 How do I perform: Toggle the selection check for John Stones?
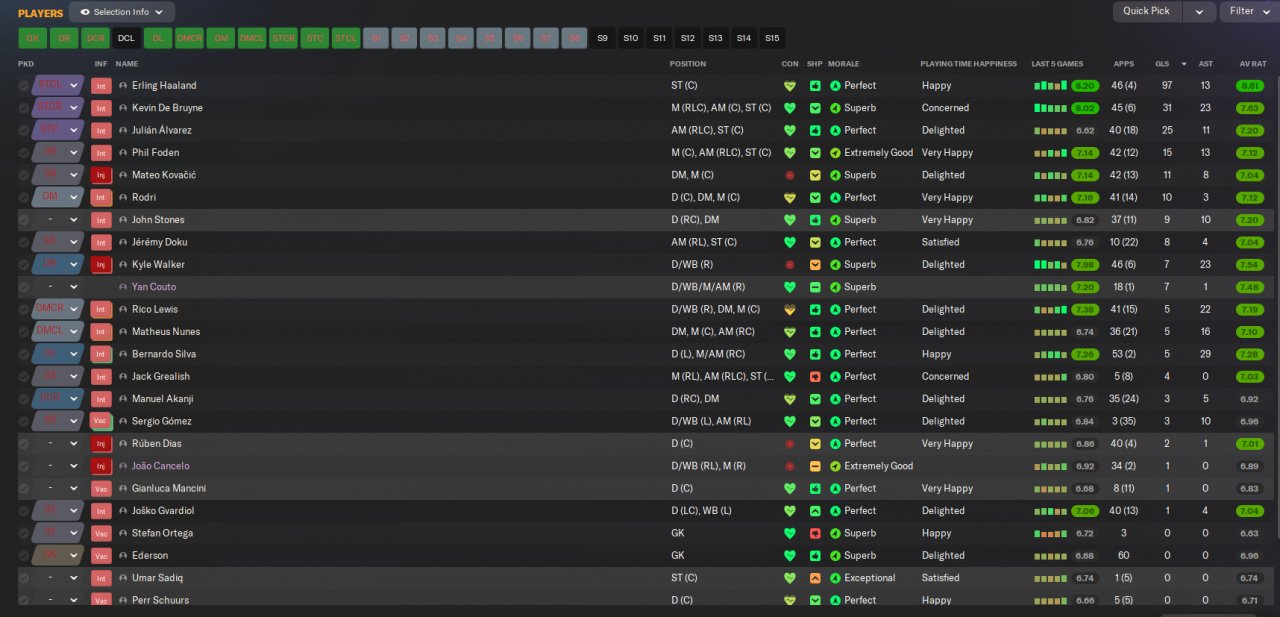point(24,220)
